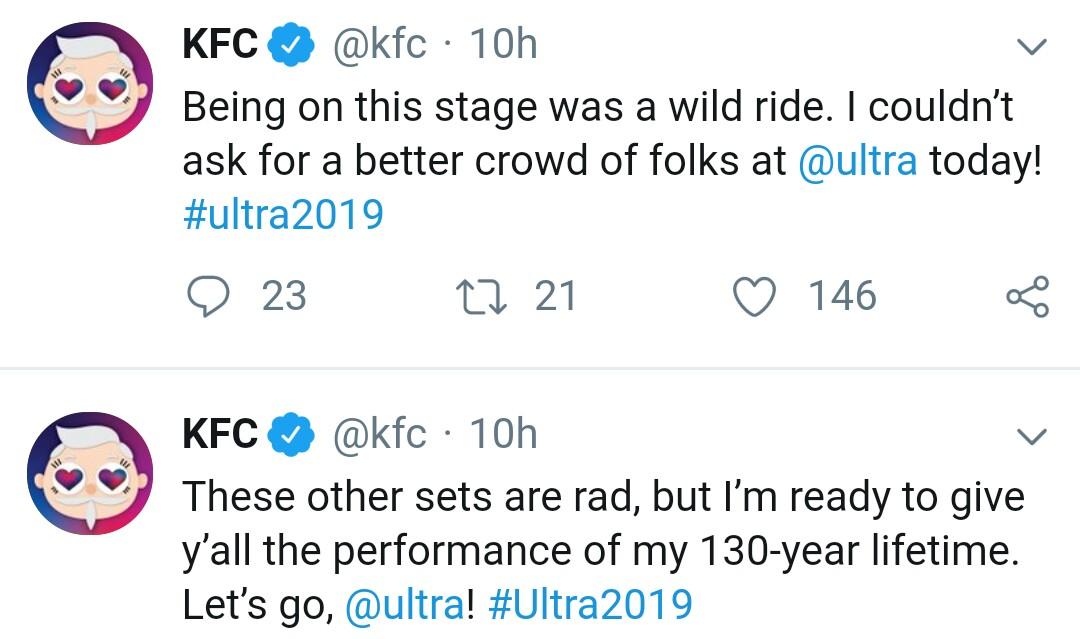This screenshot has width=1080, height=639.
Task: Open the lowercase #ultra2019 hashtag
Action: tap(283, 214)
